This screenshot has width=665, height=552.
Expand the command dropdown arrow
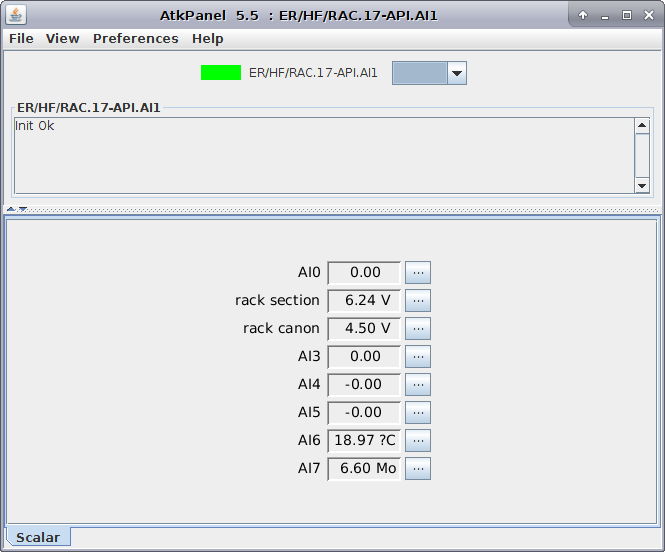pyautogui.click(x=456, y=73)
